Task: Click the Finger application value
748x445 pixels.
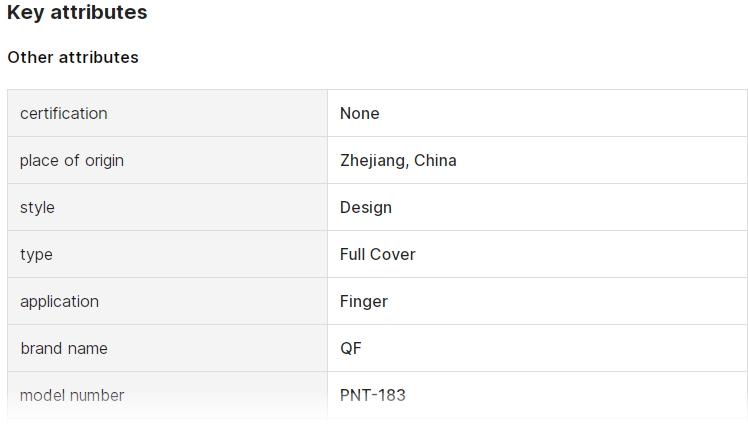Action: pos(364,301)
